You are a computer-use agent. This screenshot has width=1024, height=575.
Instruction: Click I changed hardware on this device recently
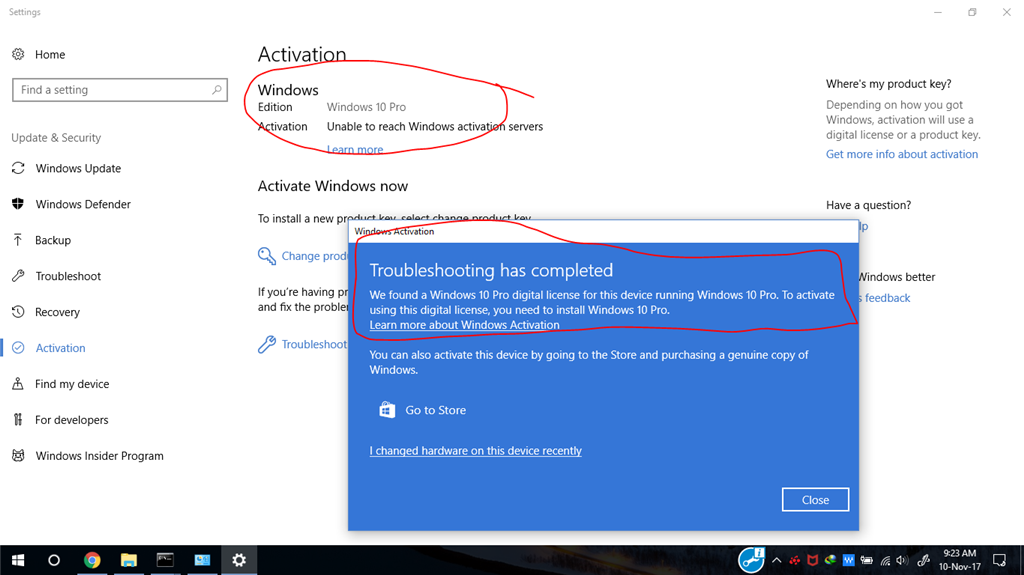point(475,450)
